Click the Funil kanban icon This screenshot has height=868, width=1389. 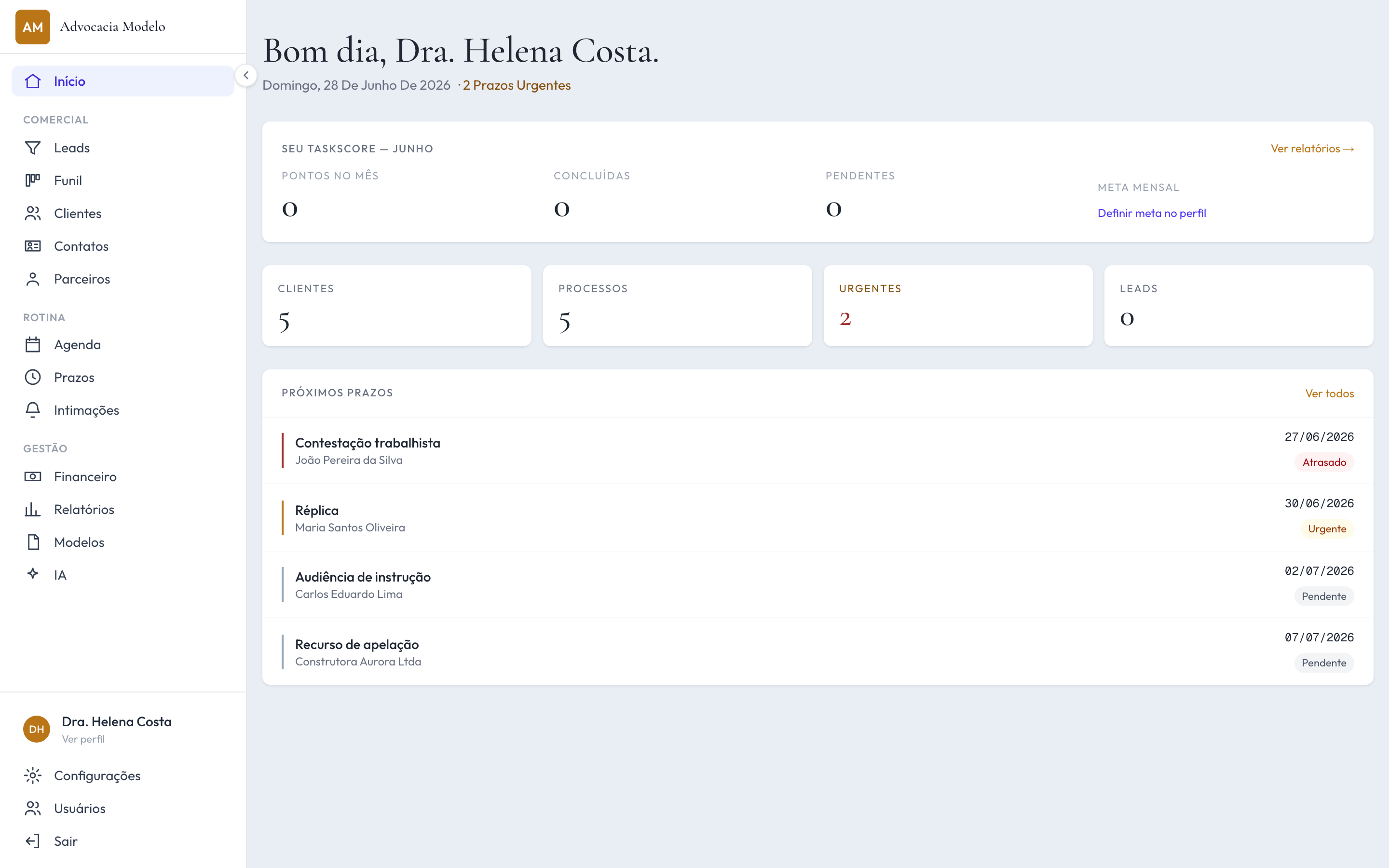[33, 181]
